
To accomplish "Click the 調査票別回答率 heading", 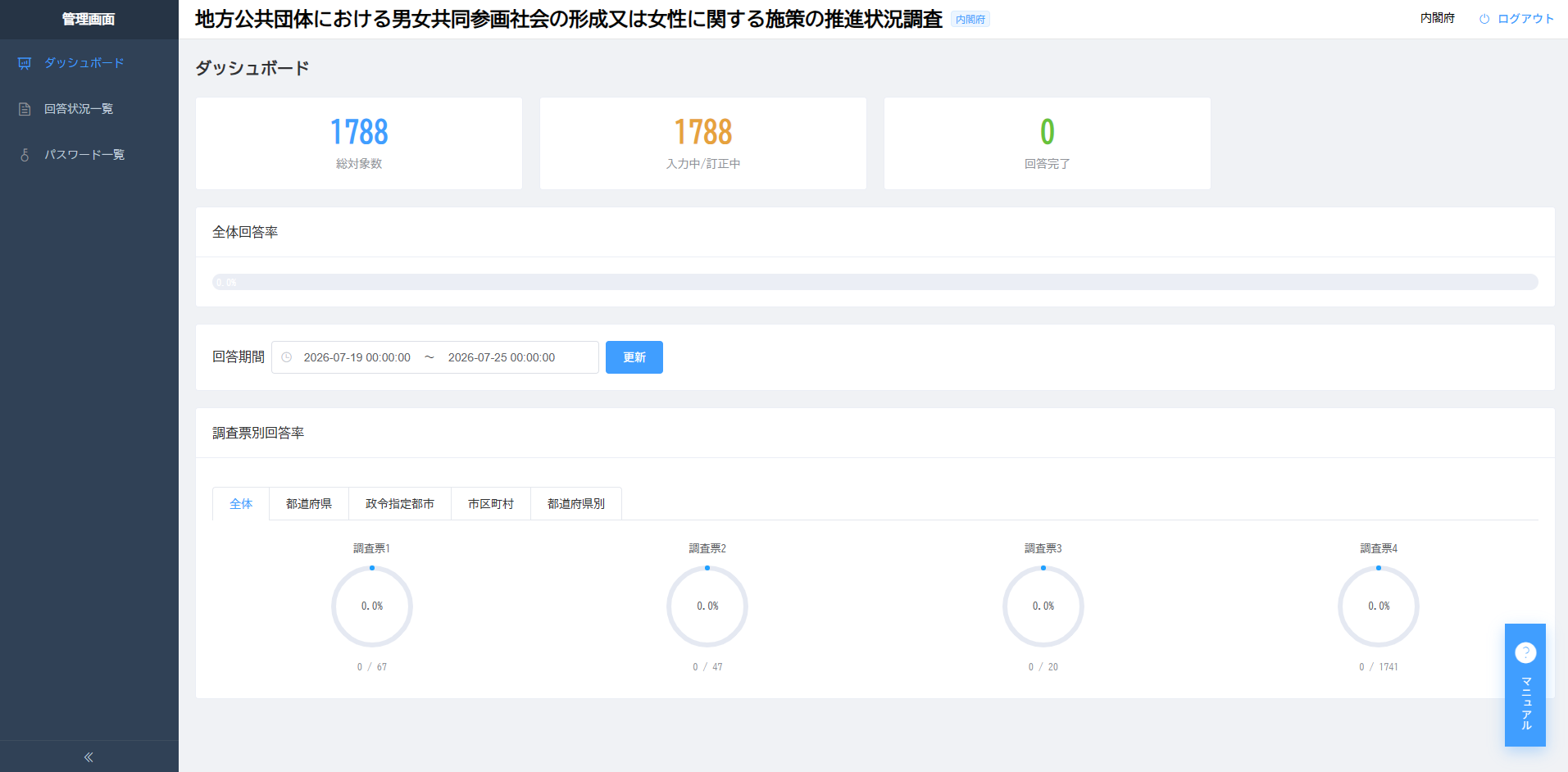I will point(258,433).
